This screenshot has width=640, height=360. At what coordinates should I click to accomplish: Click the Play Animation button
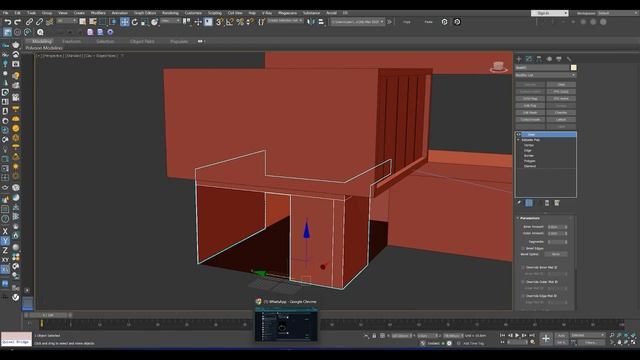[x=517, y=335]
